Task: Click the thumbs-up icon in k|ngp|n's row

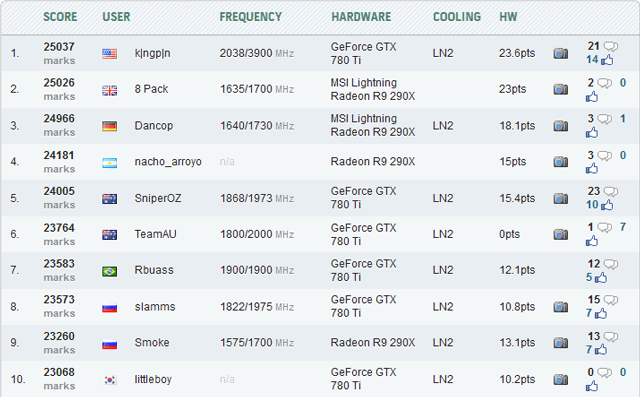Action: coord(607,60)
